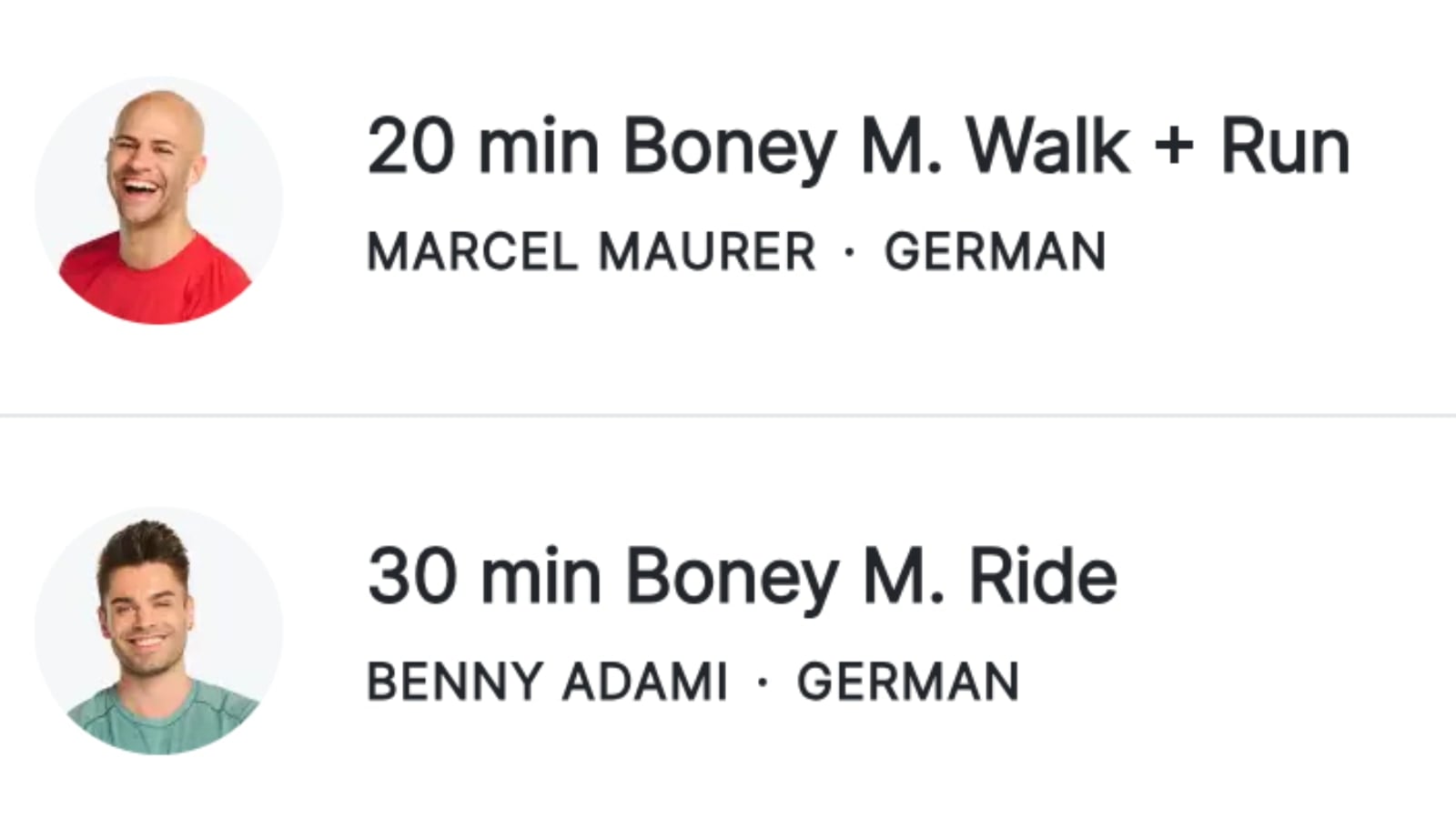The image size is (1456, 819).
Task: Click GERMAN label beside MARCEL MAURER
Action: tap(995, 252)
